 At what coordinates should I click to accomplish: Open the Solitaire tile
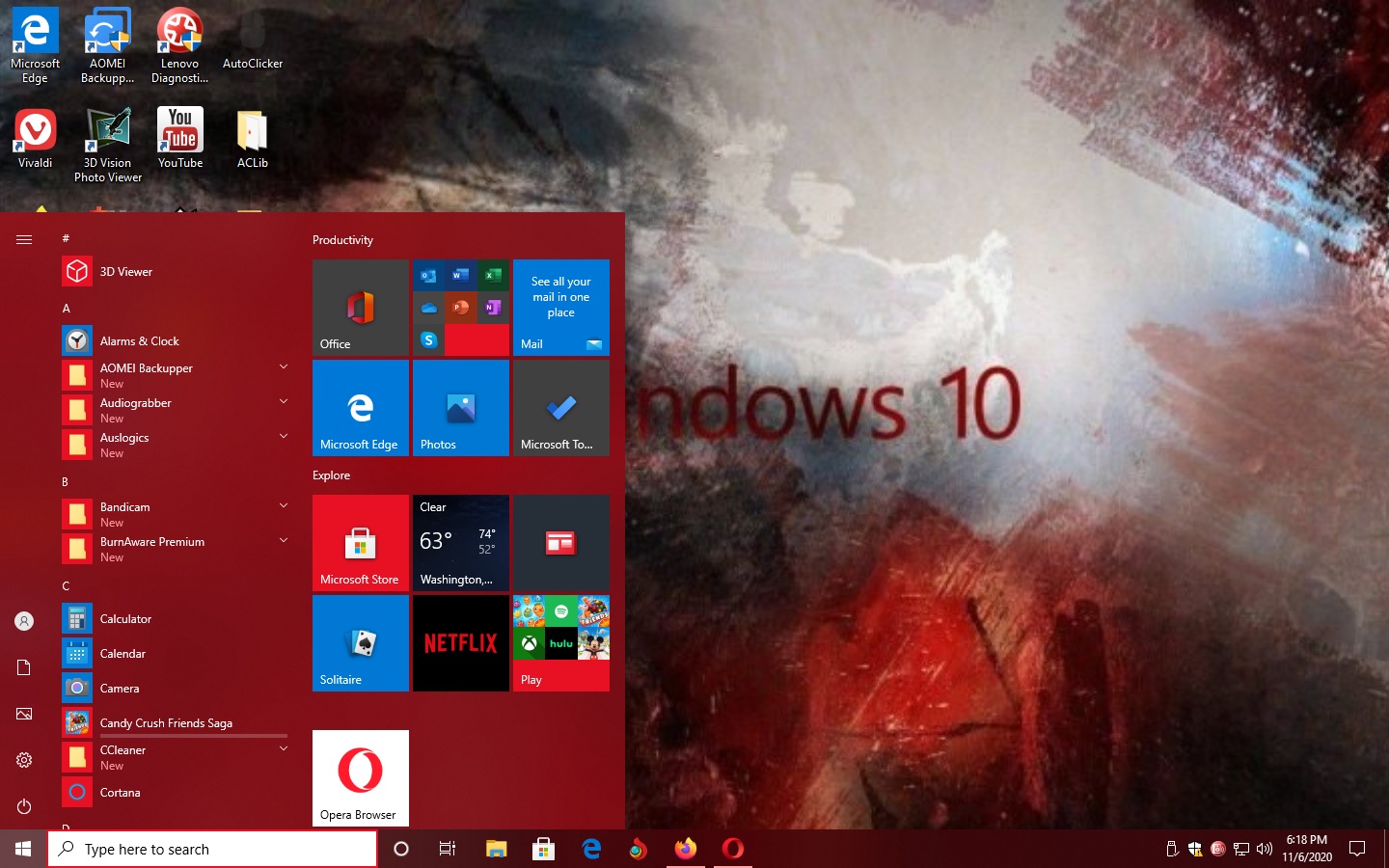pyautogui.click(x=361, y=643)
